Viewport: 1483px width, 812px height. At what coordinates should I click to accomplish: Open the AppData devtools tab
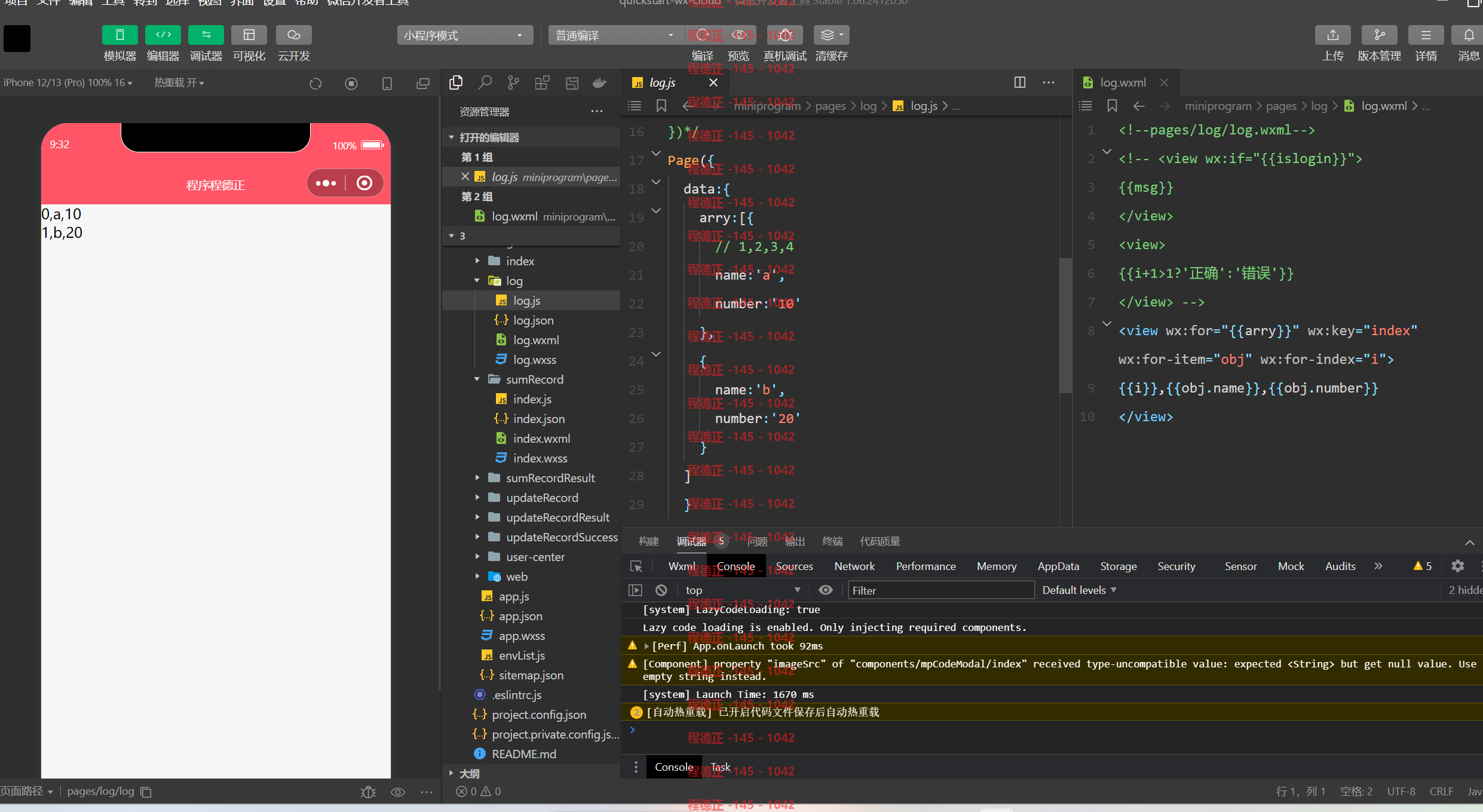point(1058,566)
